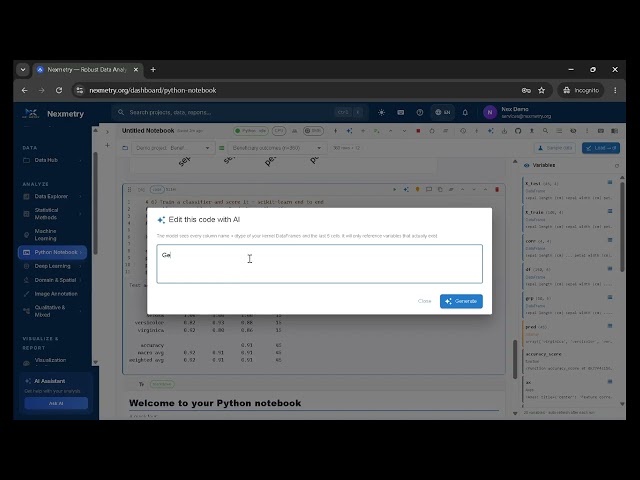The image size is (640, 480).
Task: Open Image Annotation in the sidebar
Action: tap(52, 294)
